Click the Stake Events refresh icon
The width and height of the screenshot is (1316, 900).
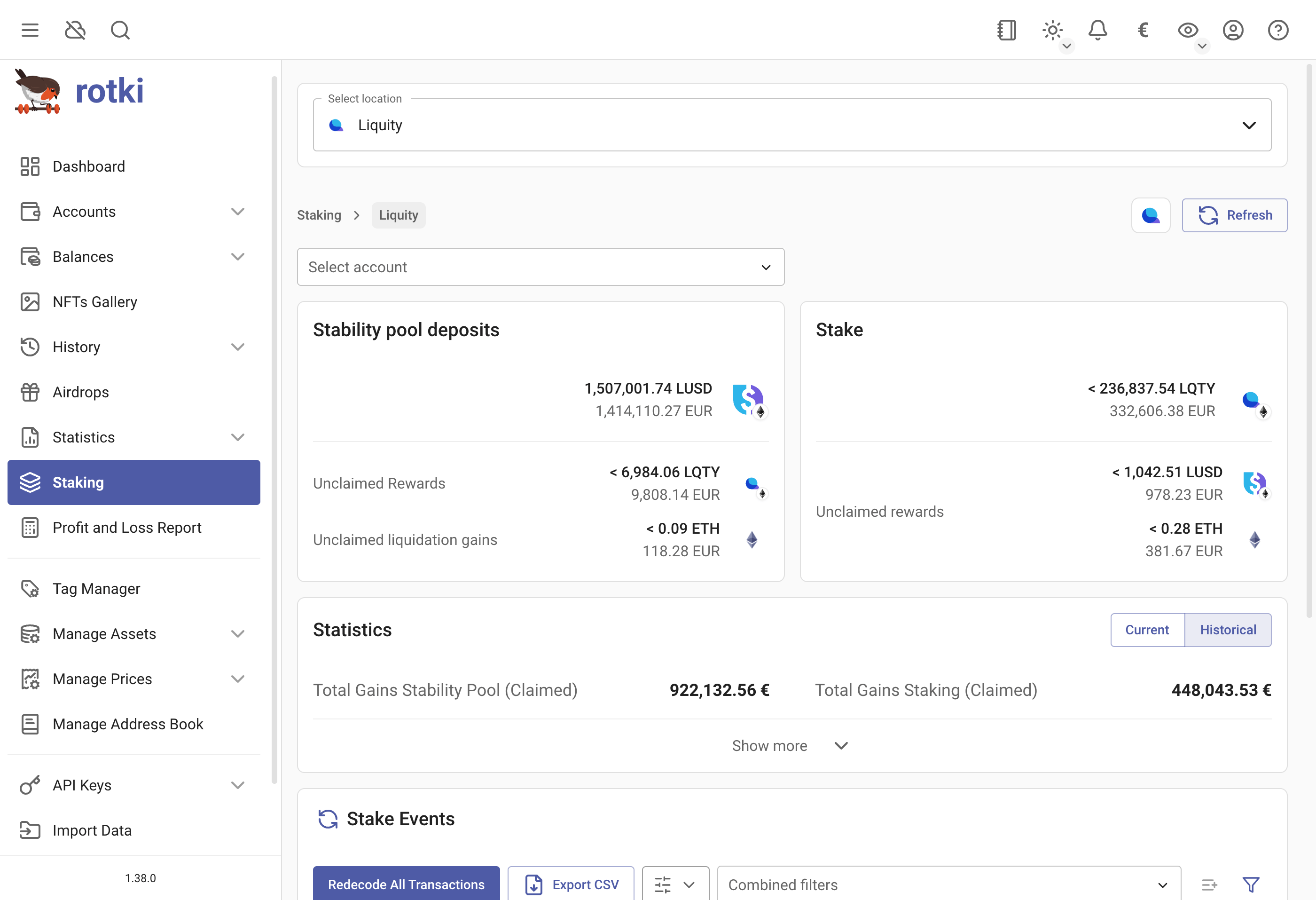(328, 819)
